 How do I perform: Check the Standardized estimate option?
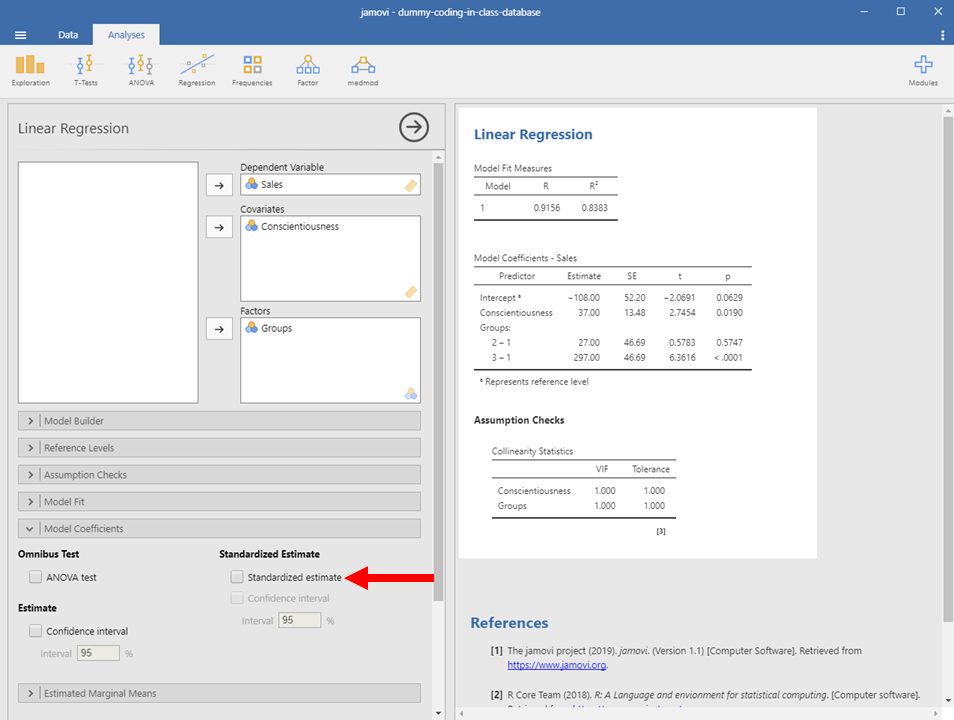[x=237, y=577]
